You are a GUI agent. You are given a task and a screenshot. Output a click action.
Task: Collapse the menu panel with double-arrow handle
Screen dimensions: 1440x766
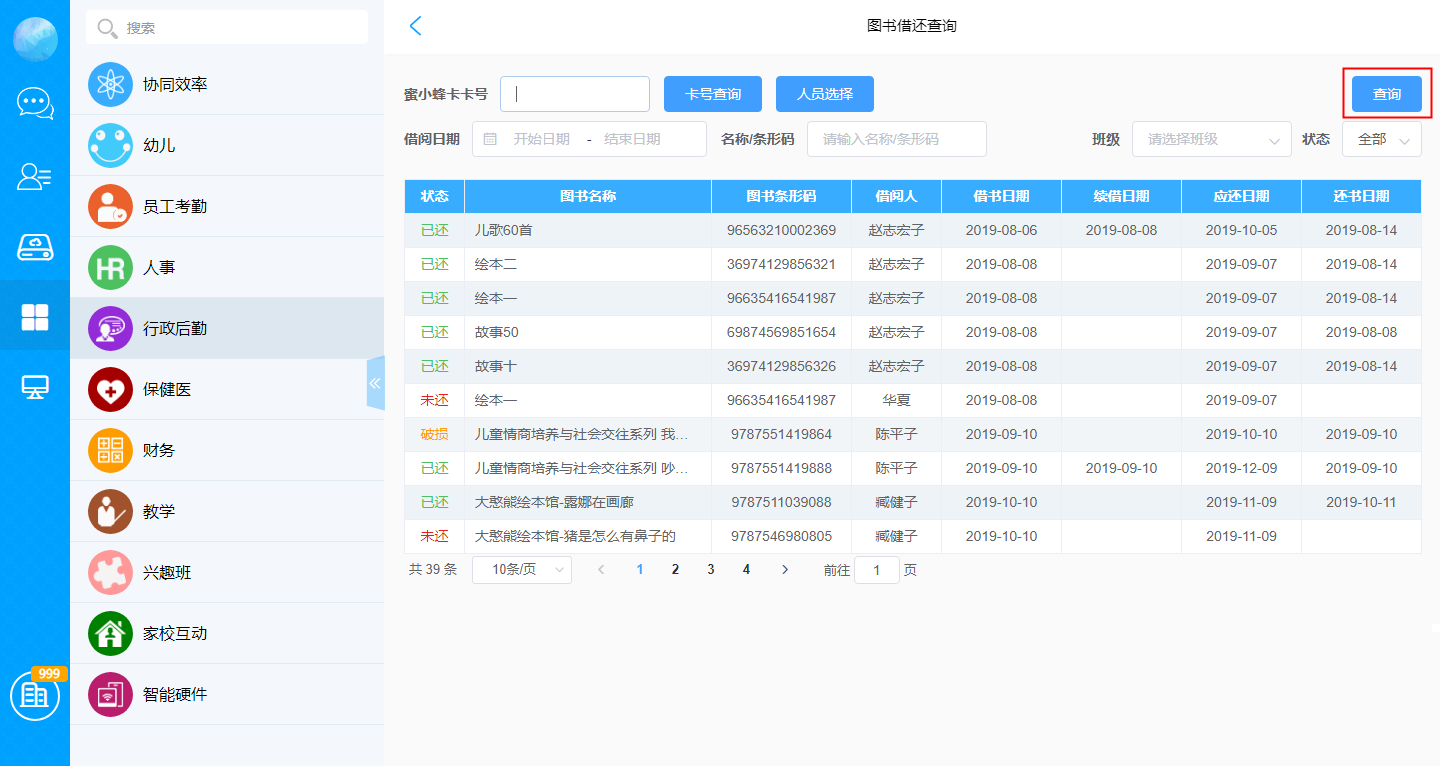click(375, 383)
